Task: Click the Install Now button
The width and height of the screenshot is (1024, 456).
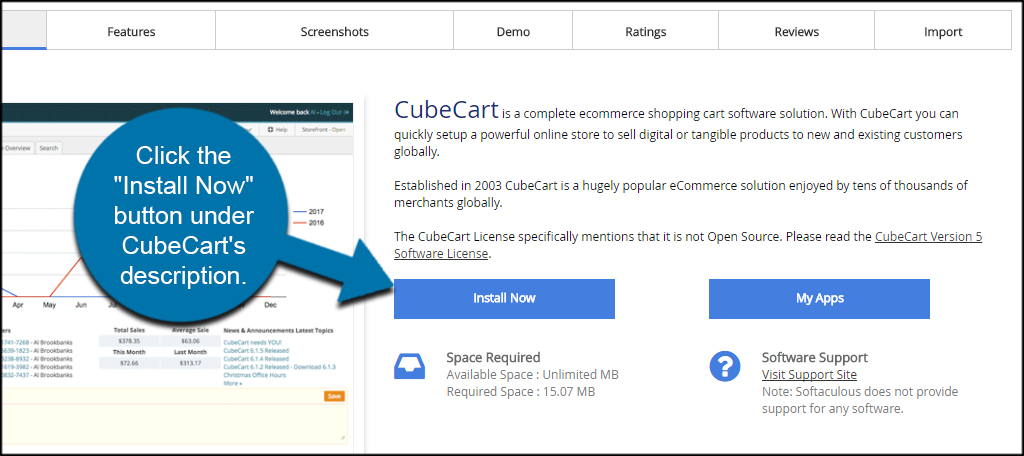Action: [x=504, y=299]
